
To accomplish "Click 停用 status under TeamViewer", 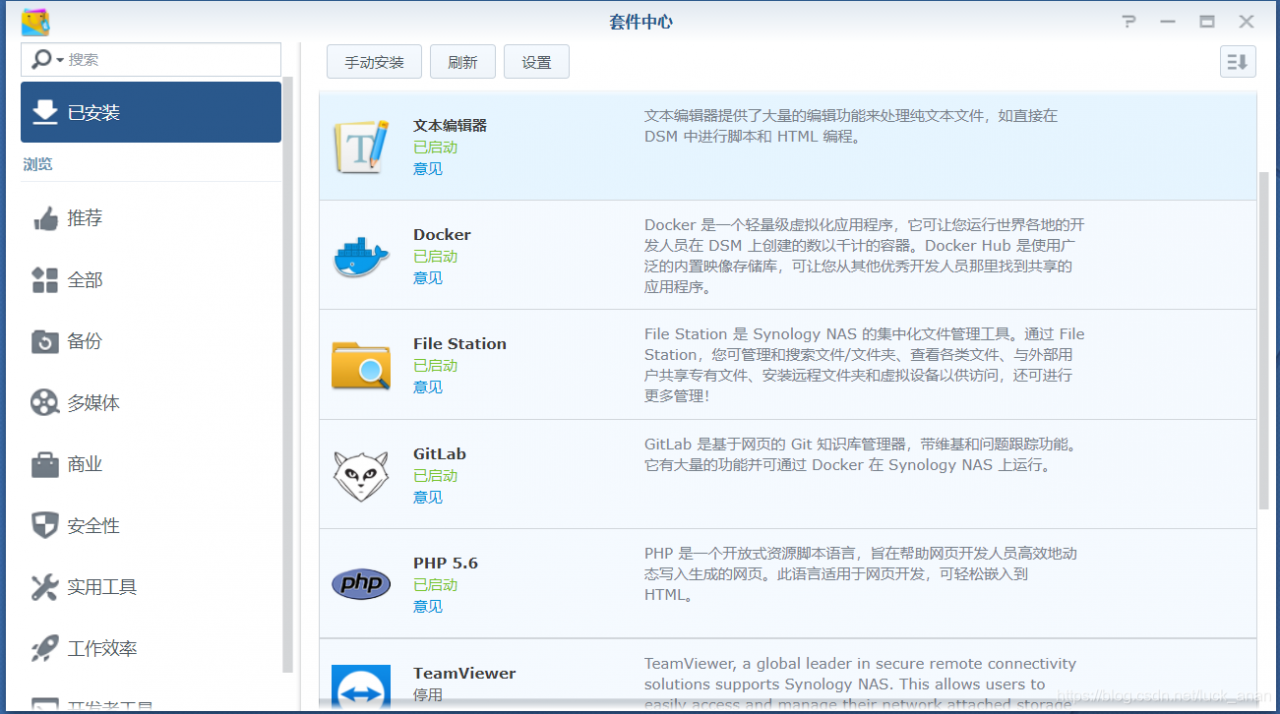I will click(428, 695).
